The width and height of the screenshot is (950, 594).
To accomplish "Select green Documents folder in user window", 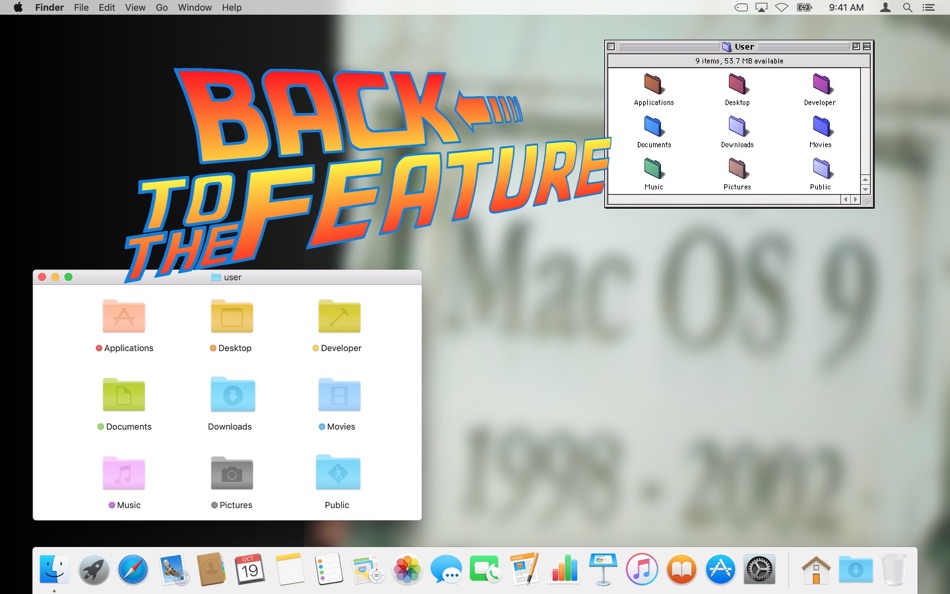I will point(124,395).
